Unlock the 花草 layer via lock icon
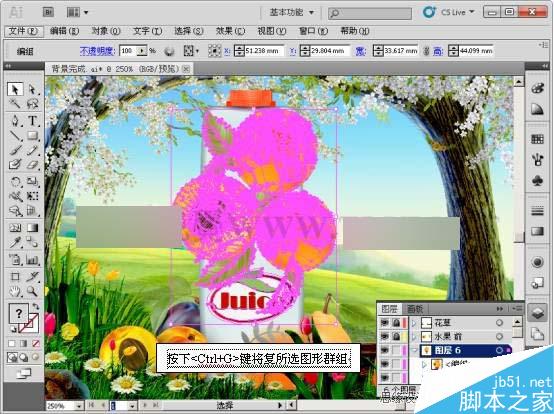 (396, 323)
